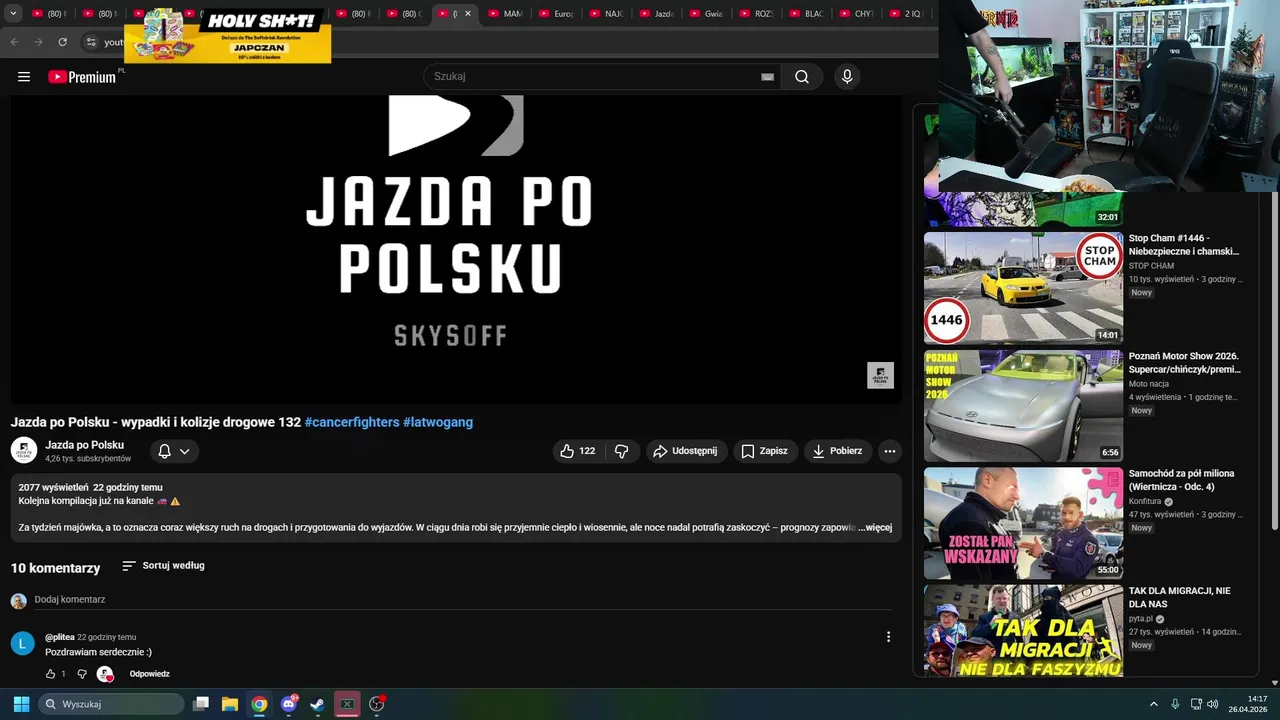Open Poznań Motor Show 2026 thumbnail
The image size is (1280, 720).
(1023, 406)
